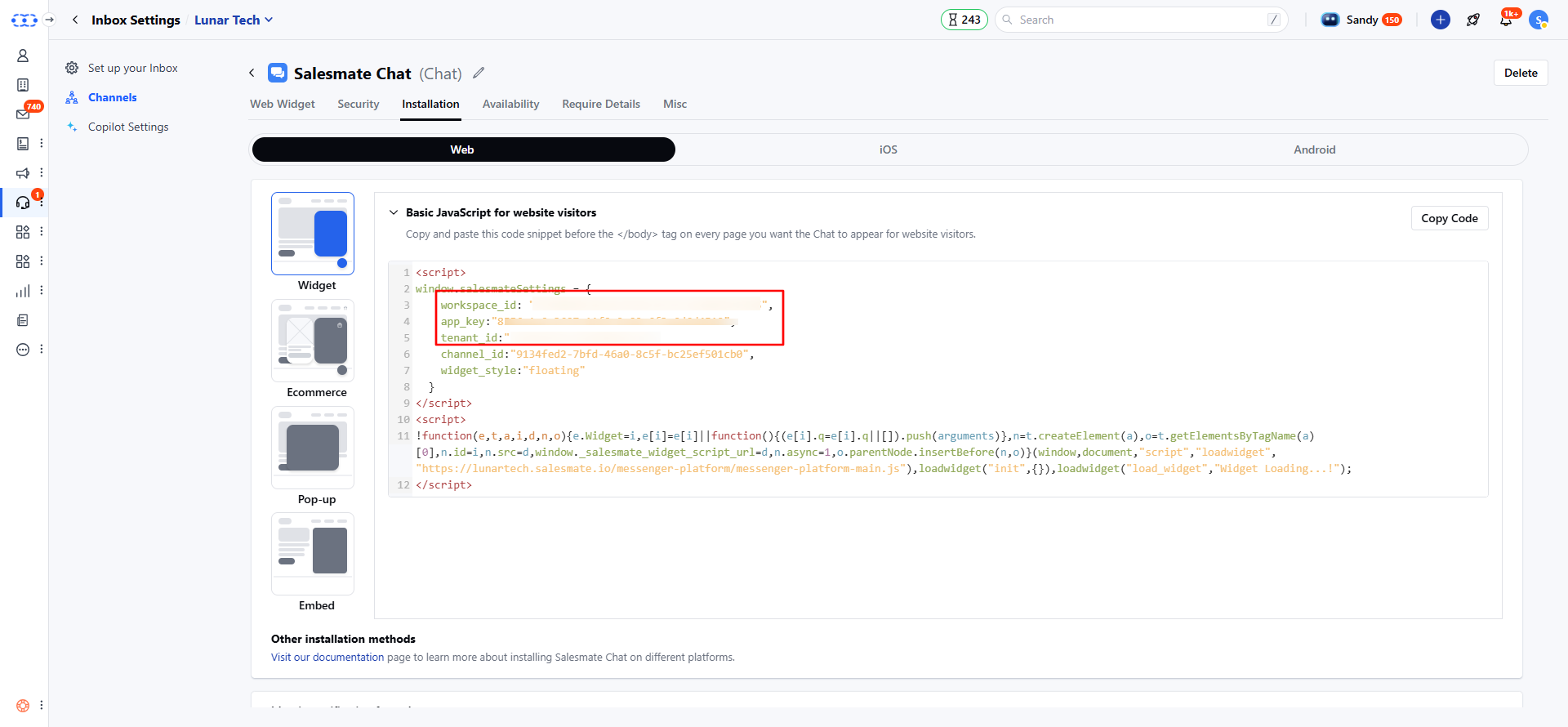
Task: Expand the sidebar with the arrow toggle
Action: point(50,20)
